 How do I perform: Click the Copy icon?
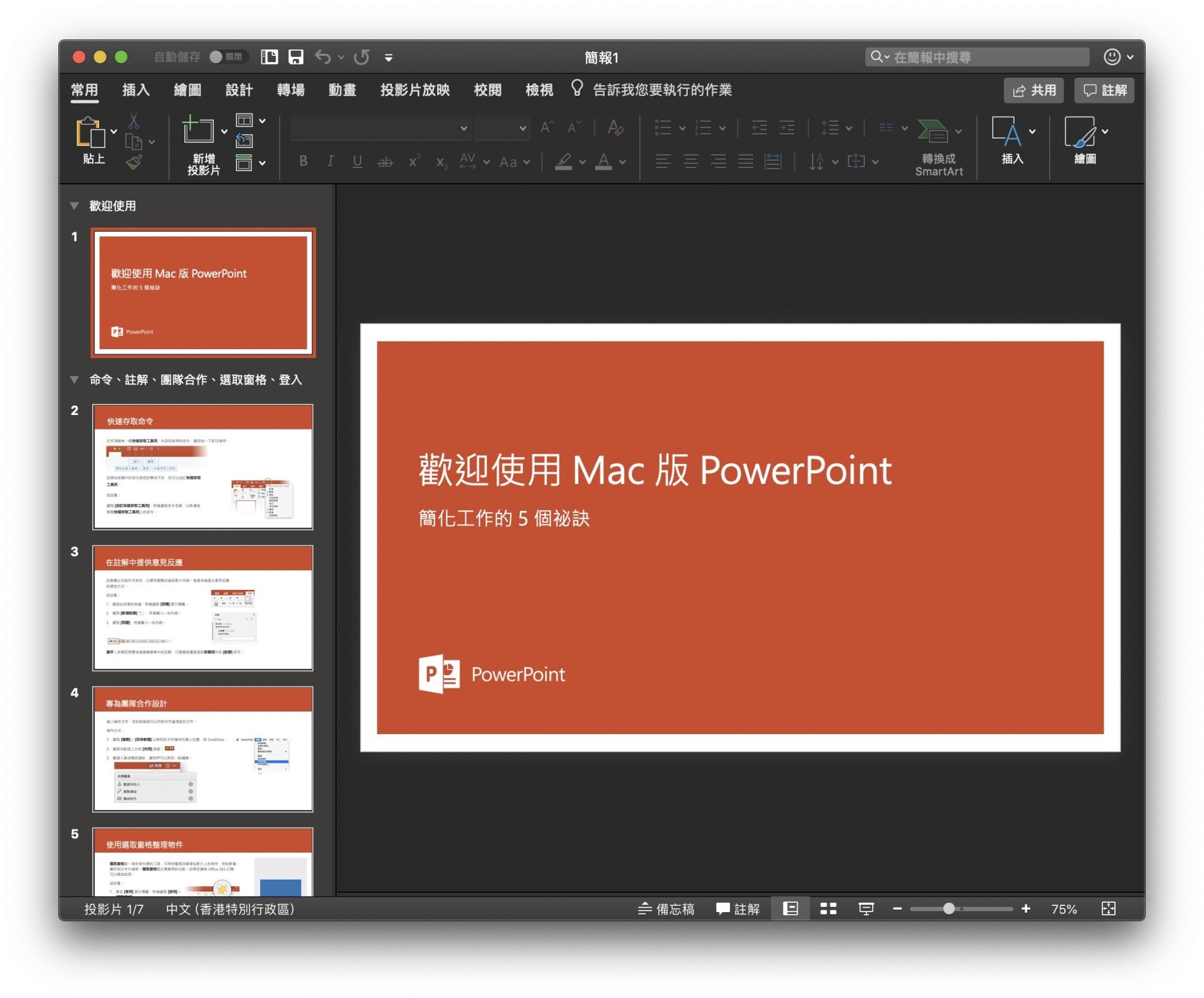pyautogui.click(x=134, y=142)
